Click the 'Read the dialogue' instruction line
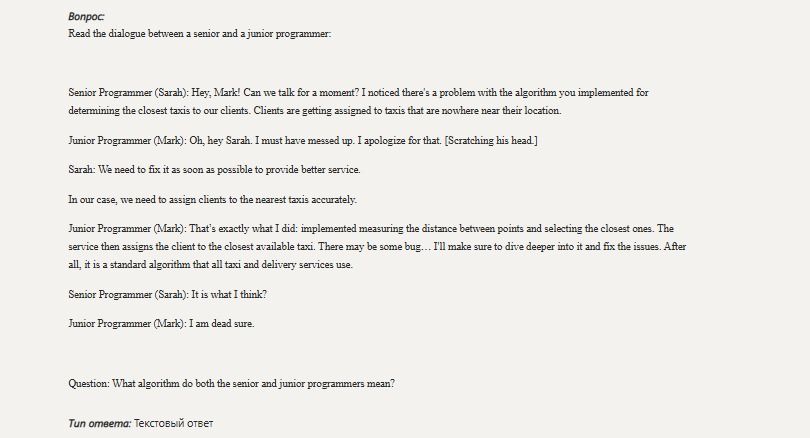 tap(199, 34)
